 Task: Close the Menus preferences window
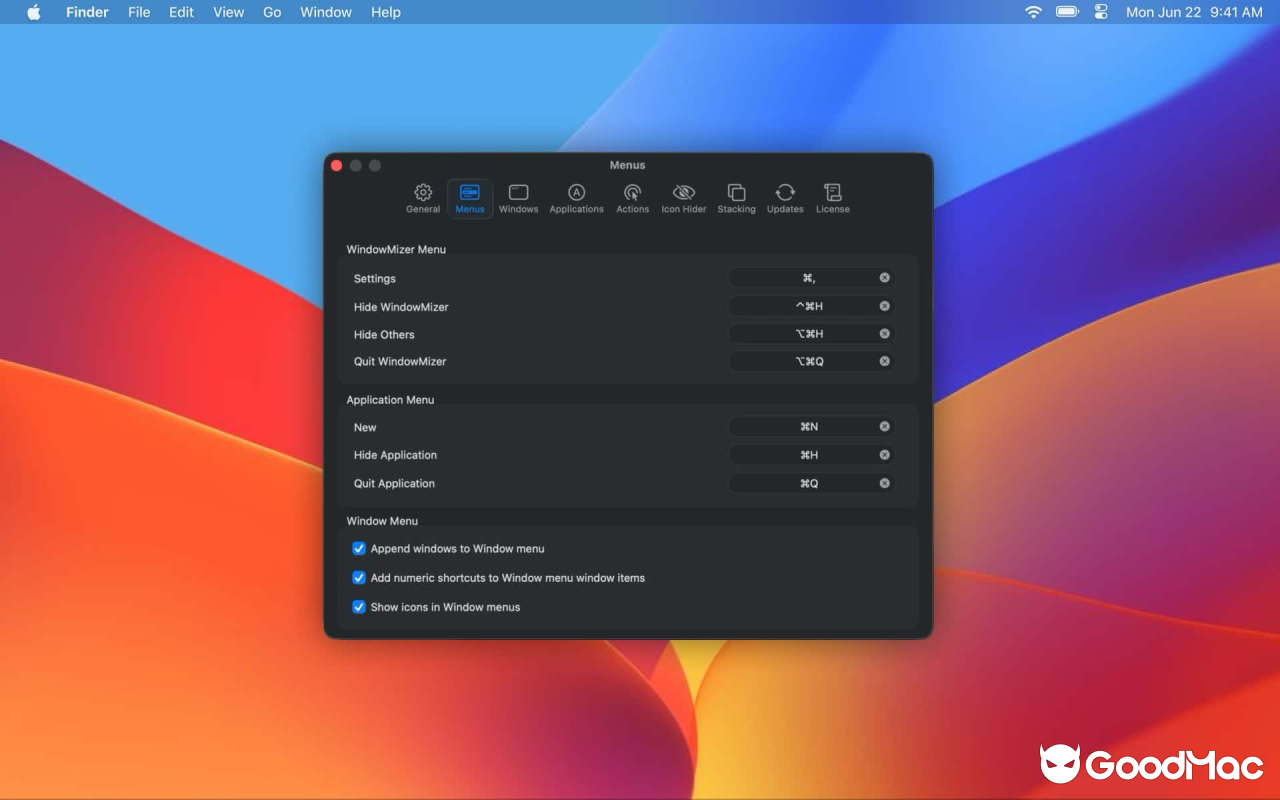pyautogui.click(x=337, y=165)
